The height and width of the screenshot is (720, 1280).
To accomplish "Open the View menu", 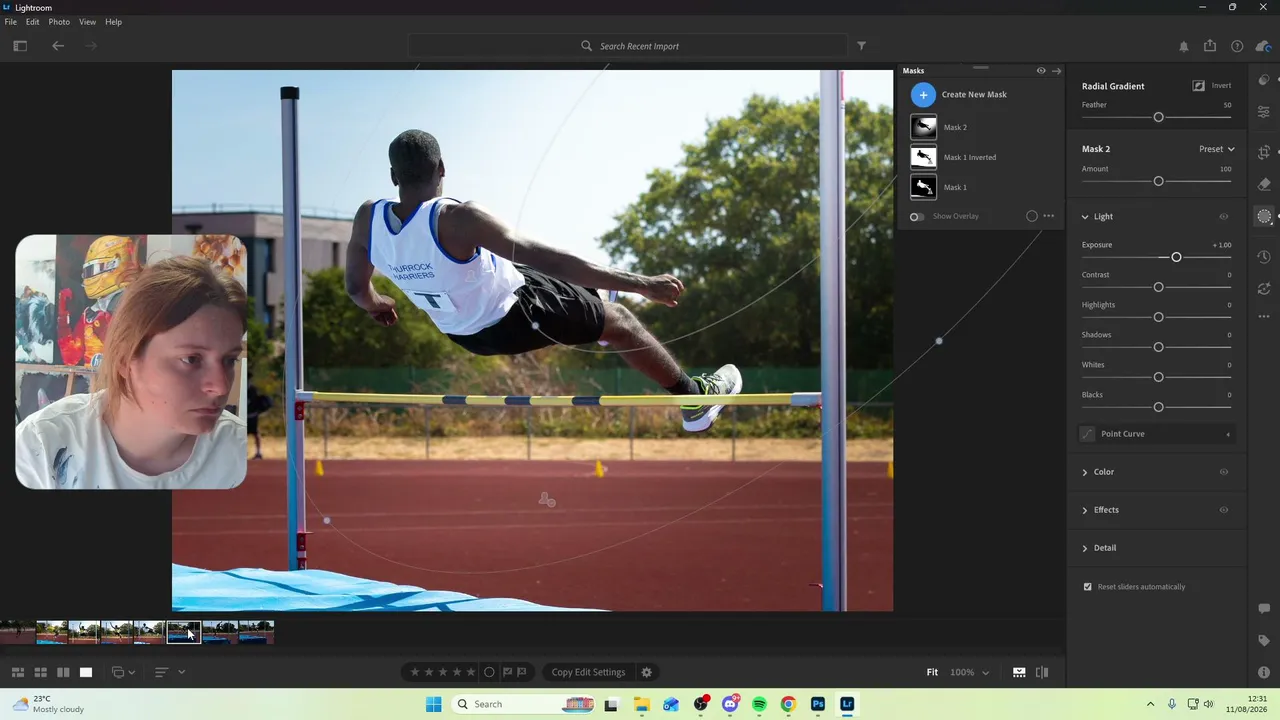I will click(x=88, y=22).
